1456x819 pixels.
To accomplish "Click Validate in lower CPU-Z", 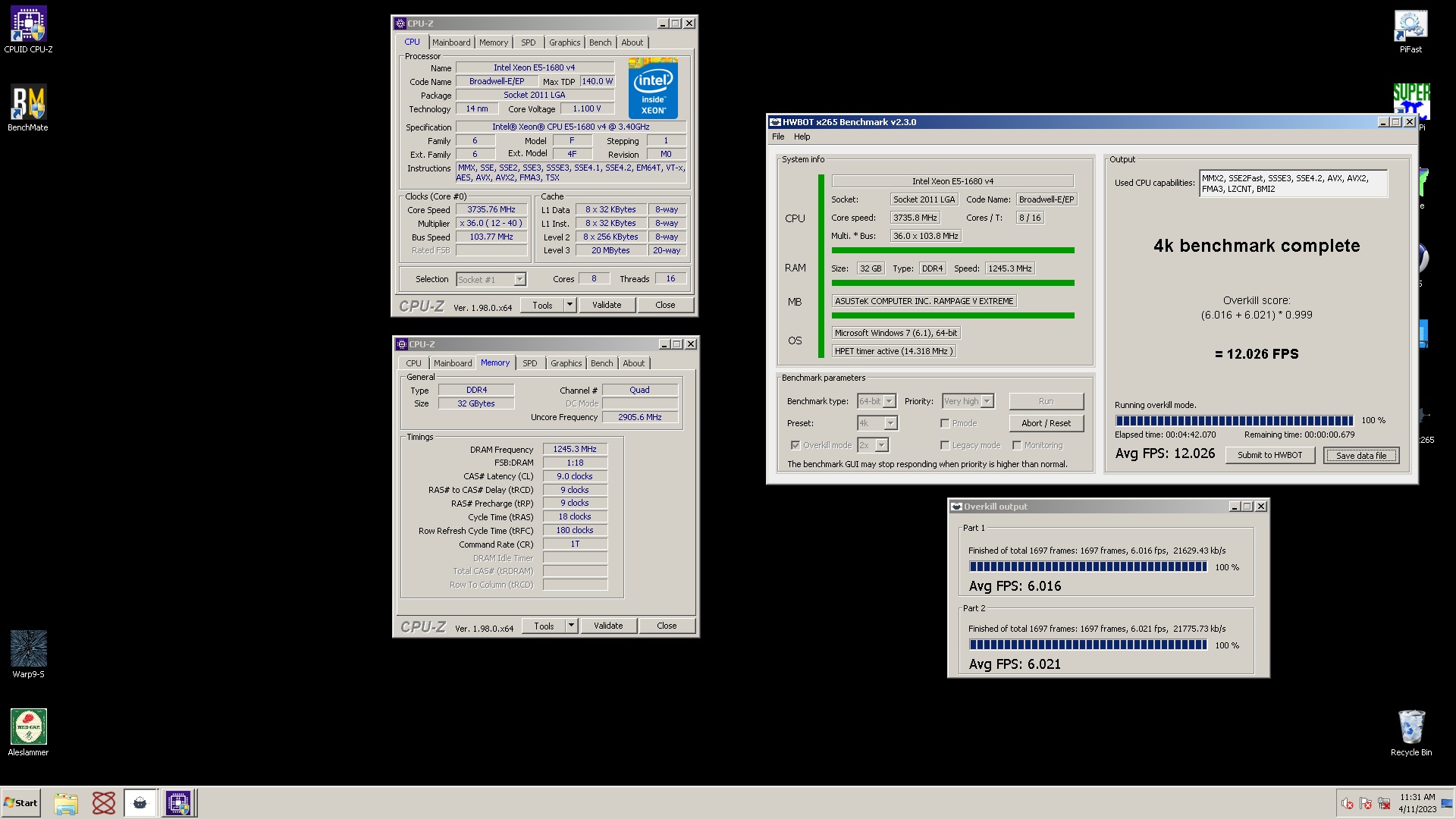I will pyautogui.click(x=608, y=626).
